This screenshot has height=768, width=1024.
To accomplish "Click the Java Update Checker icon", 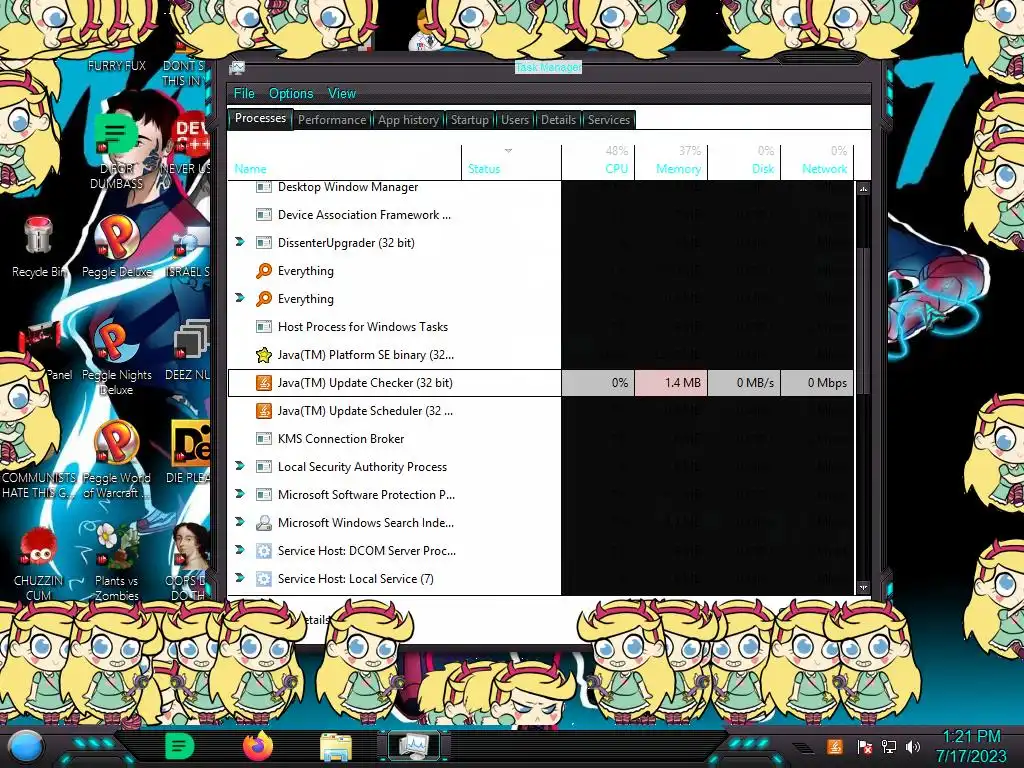I will coord(263,383).
